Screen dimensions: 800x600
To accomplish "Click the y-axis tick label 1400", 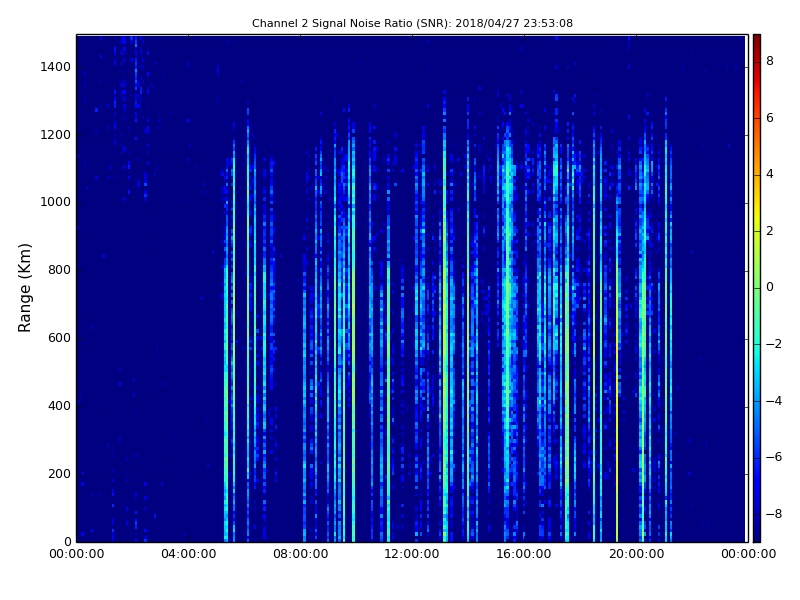I will [56, 67].
